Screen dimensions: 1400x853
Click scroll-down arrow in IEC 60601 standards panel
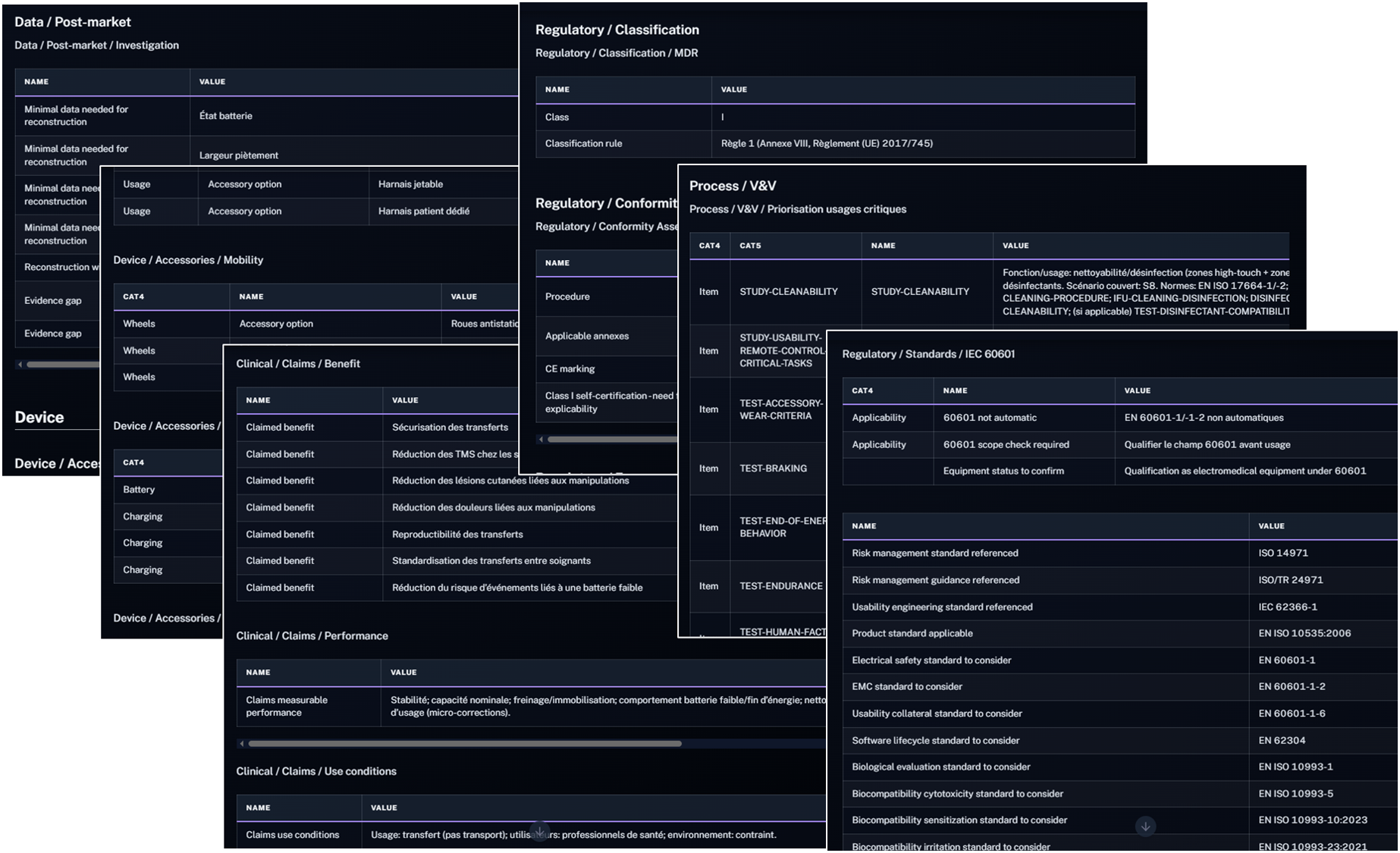point(1145,826)
